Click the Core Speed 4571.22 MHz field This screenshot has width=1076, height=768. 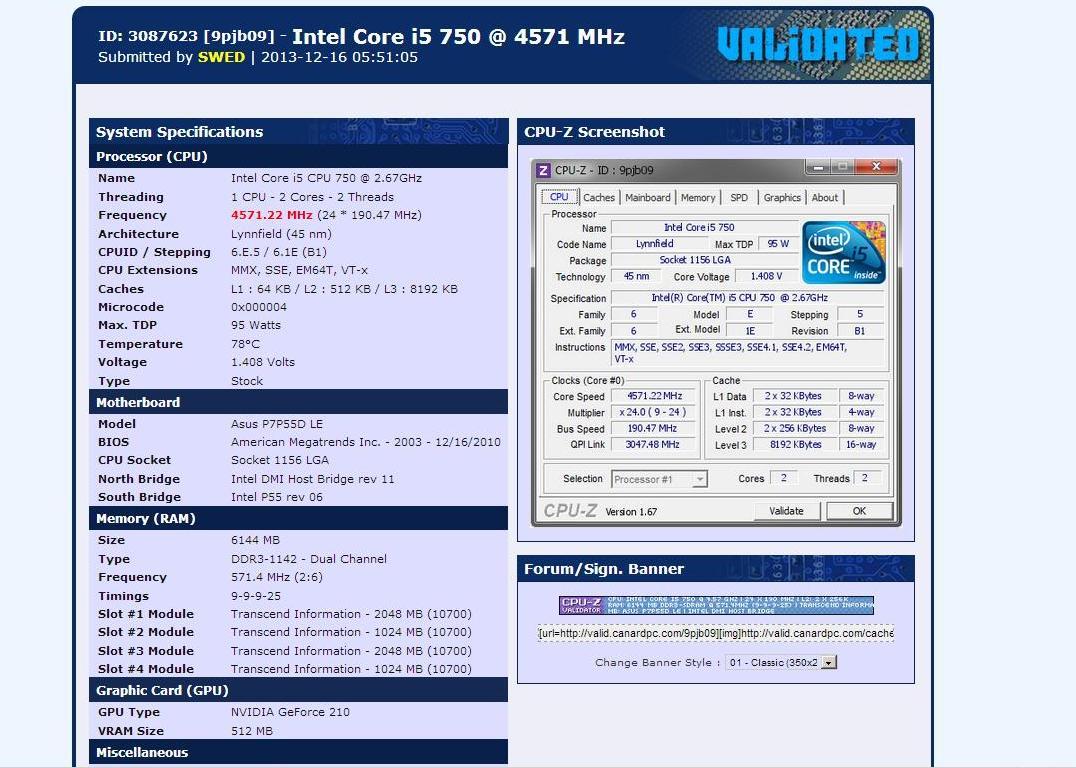655,396
